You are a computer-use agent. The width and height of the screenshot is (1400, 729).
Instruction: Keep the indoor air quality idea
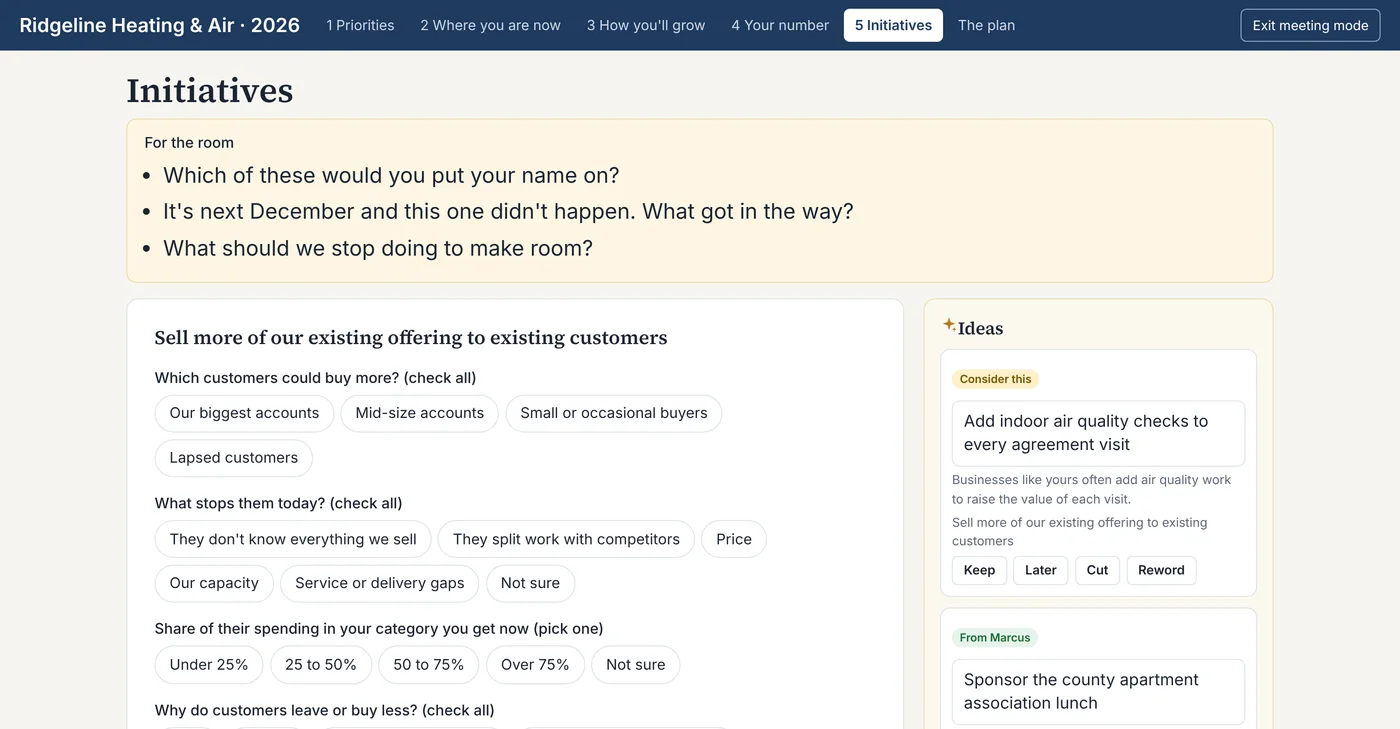979,570
